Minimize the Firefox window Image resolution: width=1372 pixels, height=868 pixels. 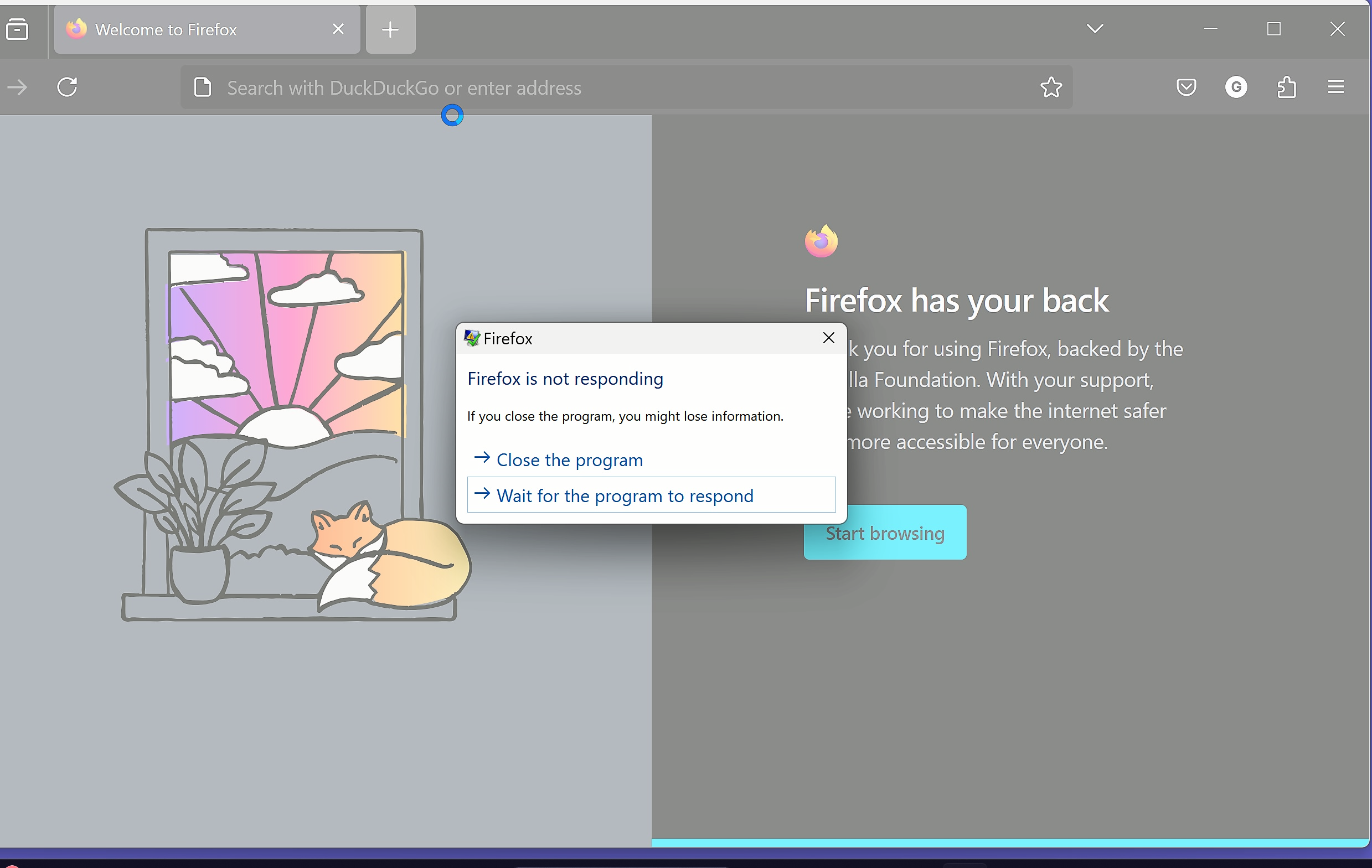click(1210, 28)
